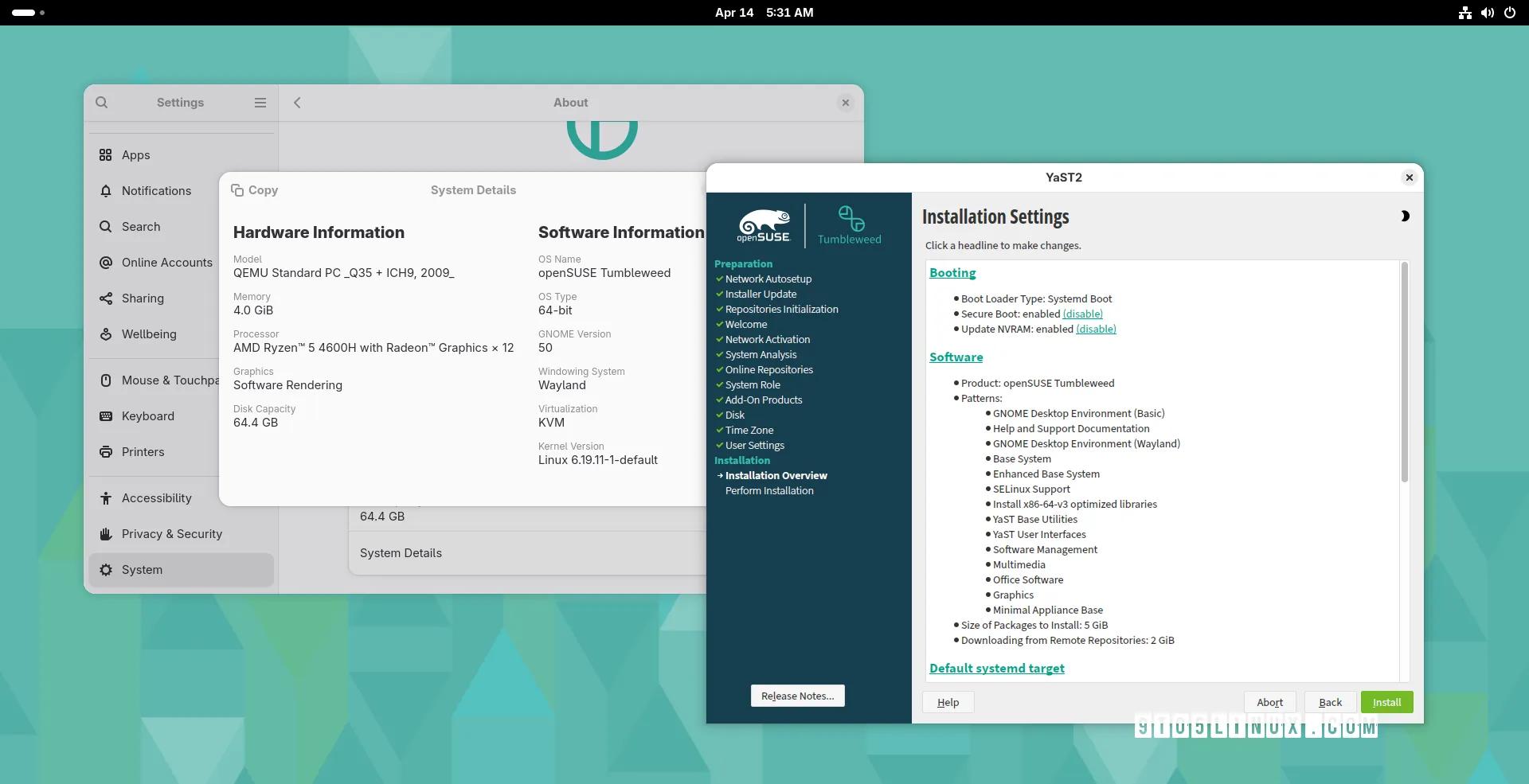Select Notifications in the Settings sidebar
Screen dimensions: 1529x784
[x=156, y=191]
